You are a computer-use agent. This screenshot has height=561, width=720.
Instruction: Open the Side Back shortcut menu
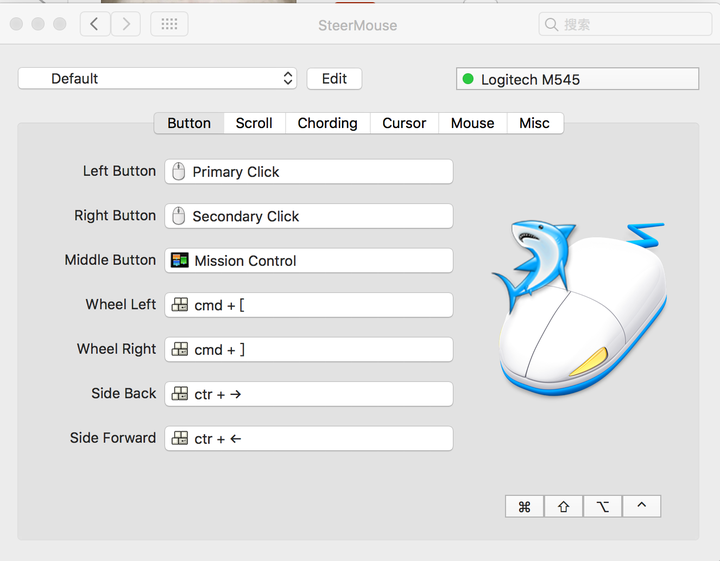click(x=309, y=394)
